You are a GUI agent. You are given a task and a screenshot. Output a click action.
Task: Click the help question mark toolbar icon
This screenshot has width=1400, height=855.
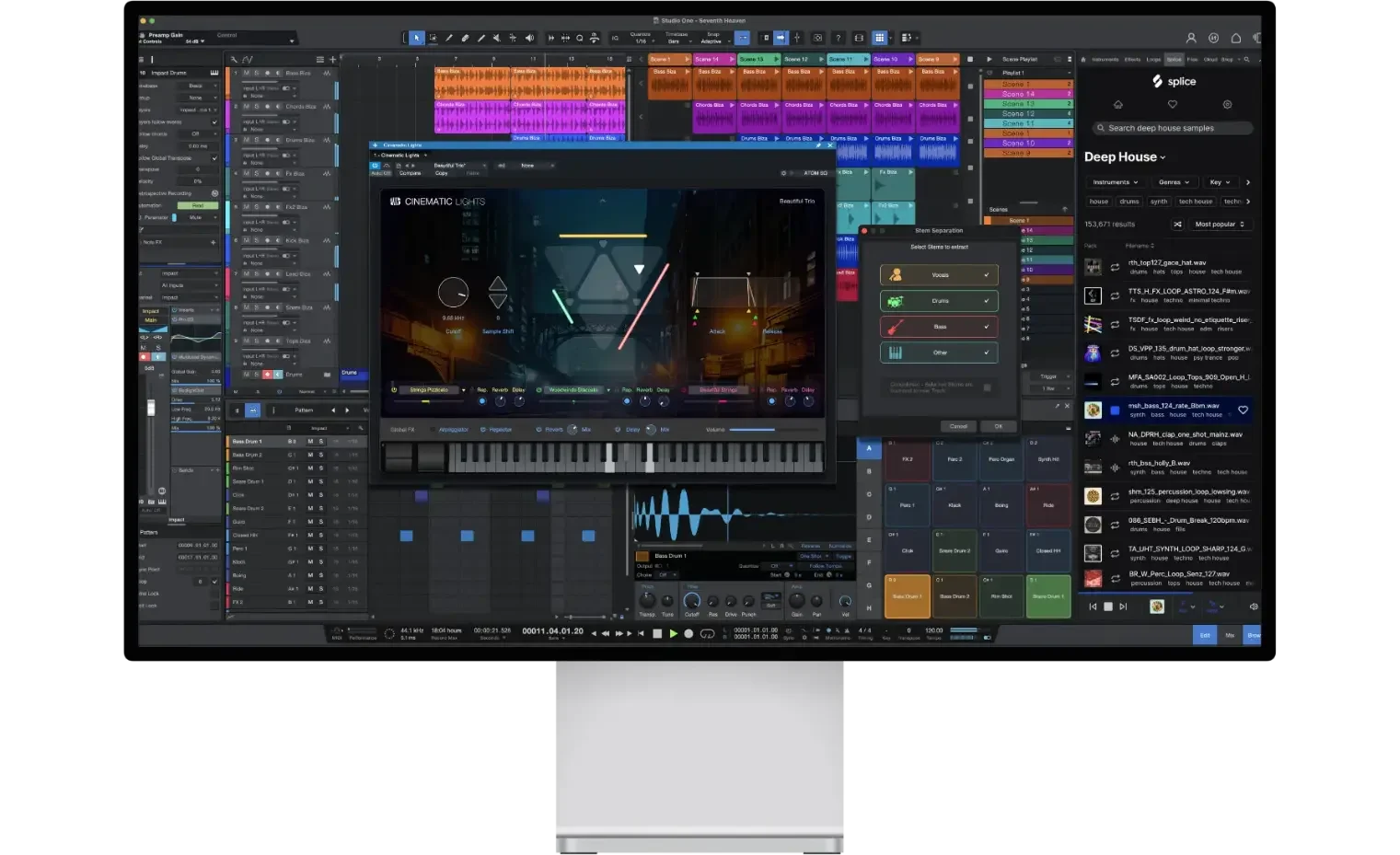[838, 38]
